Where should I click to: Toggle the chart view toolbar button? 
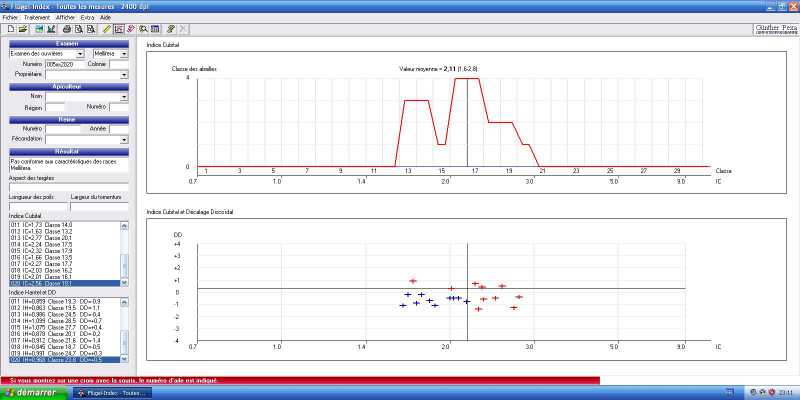(119, 29)
